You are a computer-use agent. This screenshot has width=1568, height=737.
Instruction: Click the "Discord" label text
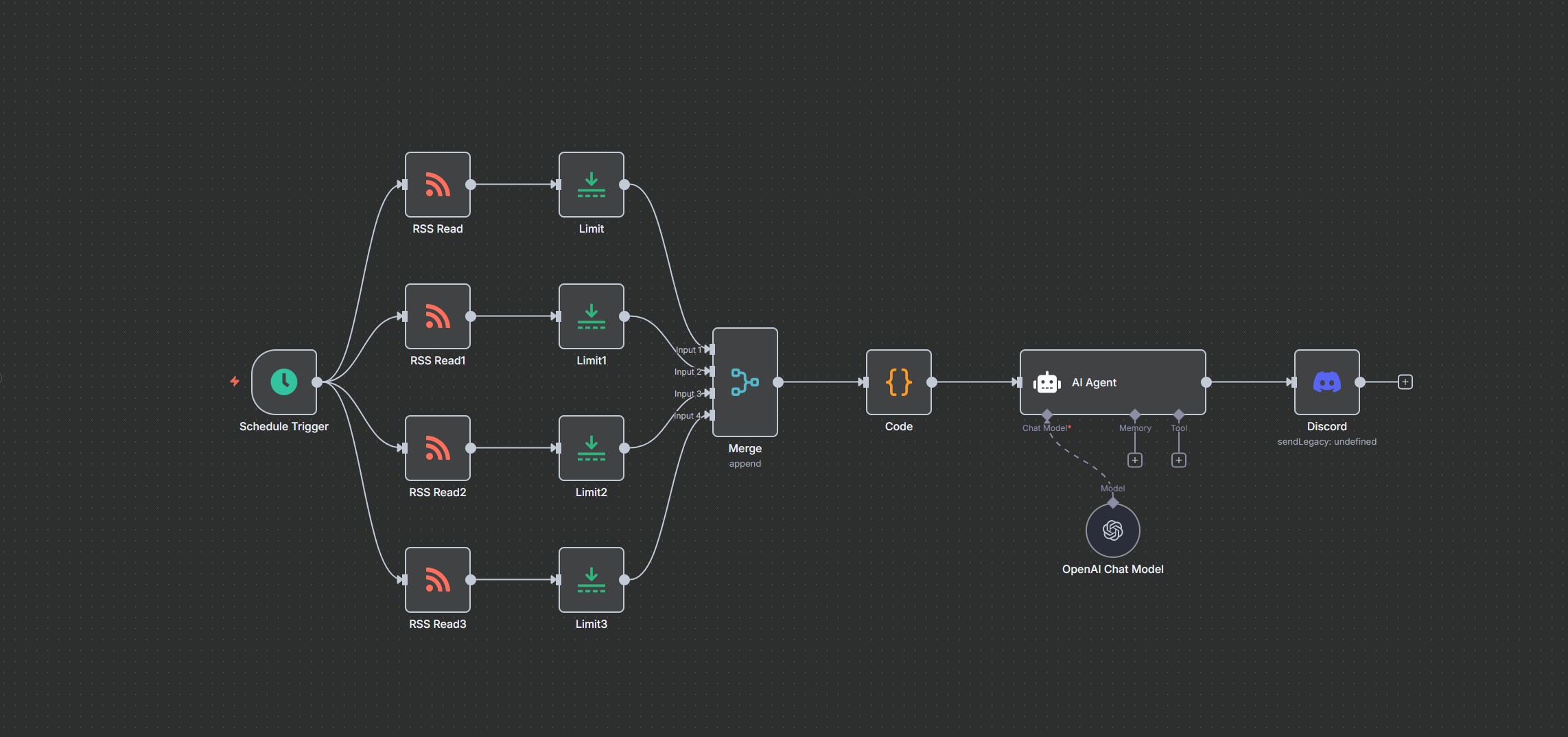[1327, 426]
